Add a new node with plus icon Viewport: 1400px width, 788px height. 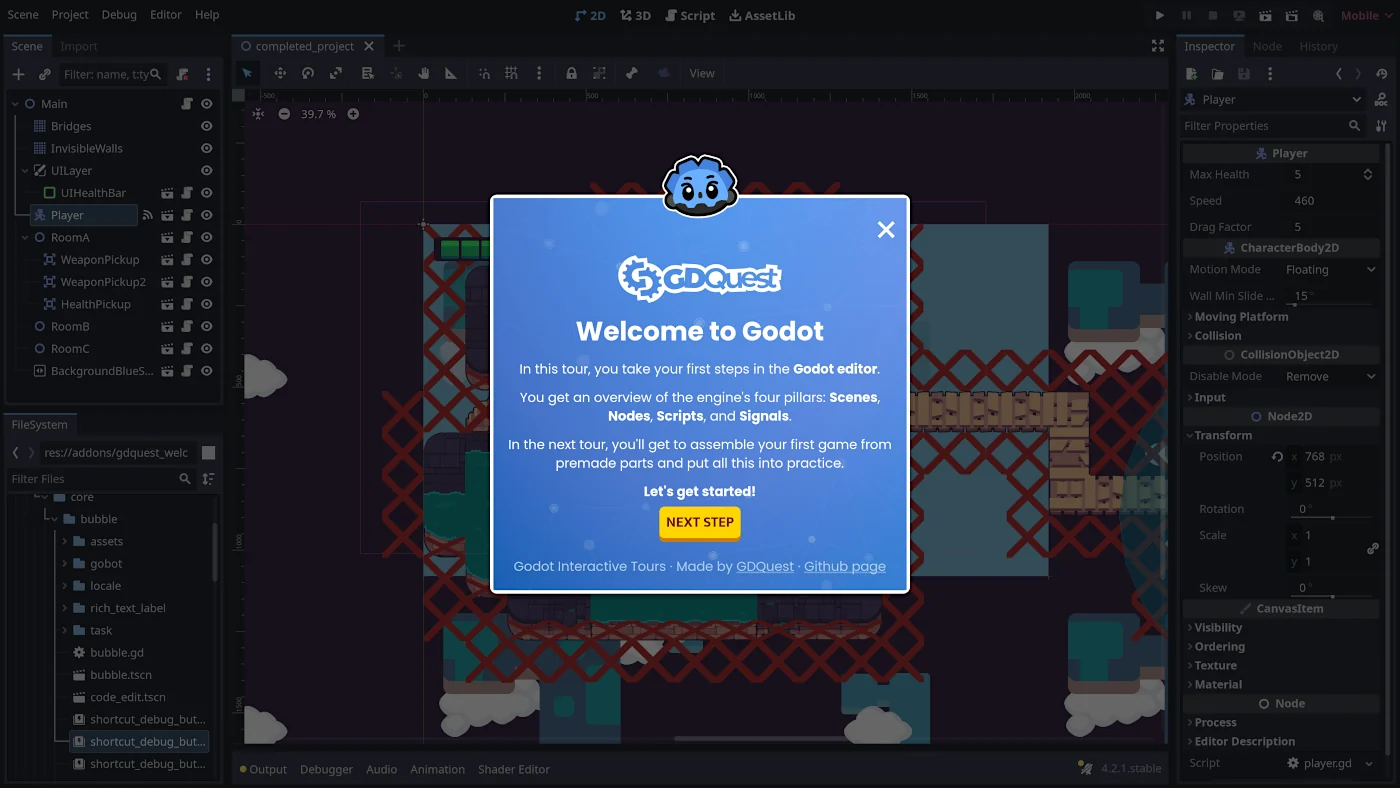coord(18,74)
